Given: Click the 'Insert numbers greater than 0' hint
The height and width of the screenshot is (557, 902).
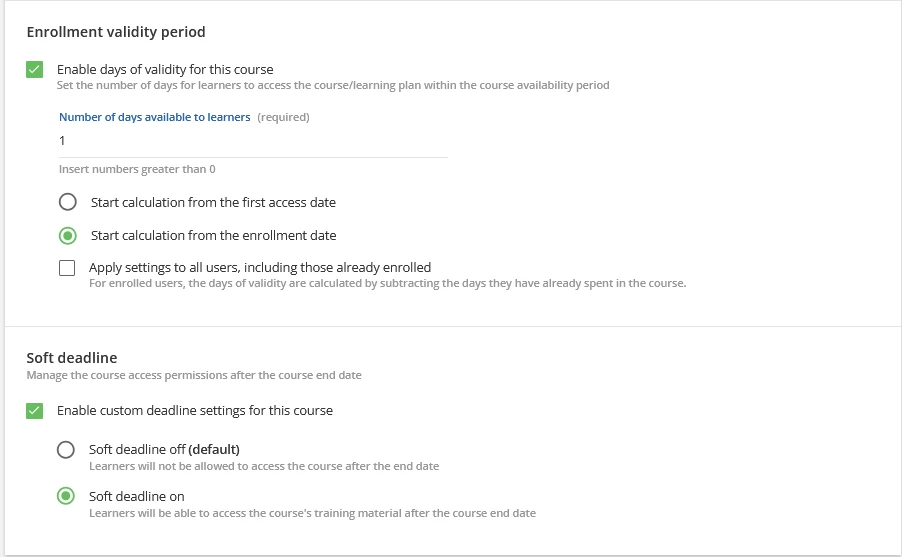Looking at the screenshot, I should click(x=137, y=170).
